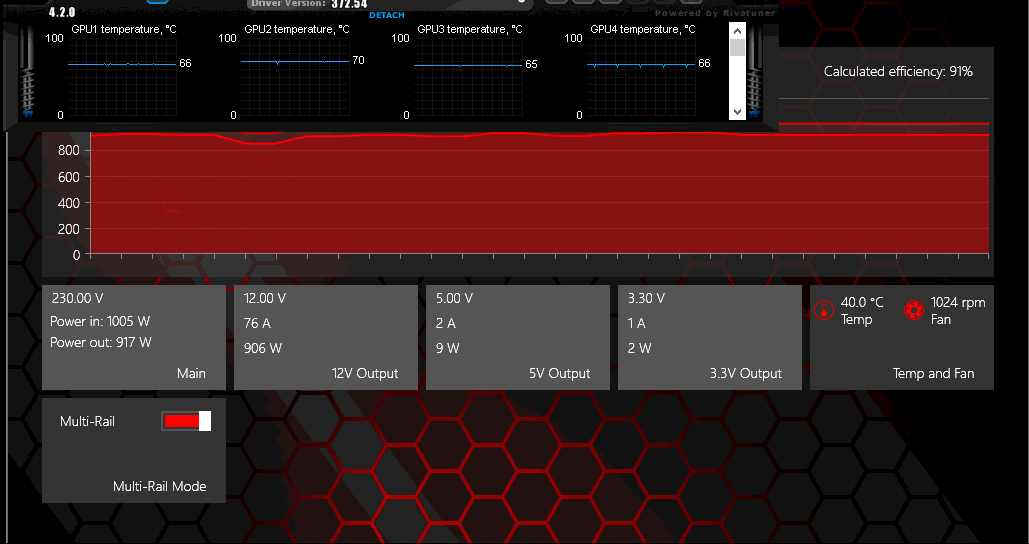
Task: Select the GPU2 temperature graph
Action: tap(295, 77)
